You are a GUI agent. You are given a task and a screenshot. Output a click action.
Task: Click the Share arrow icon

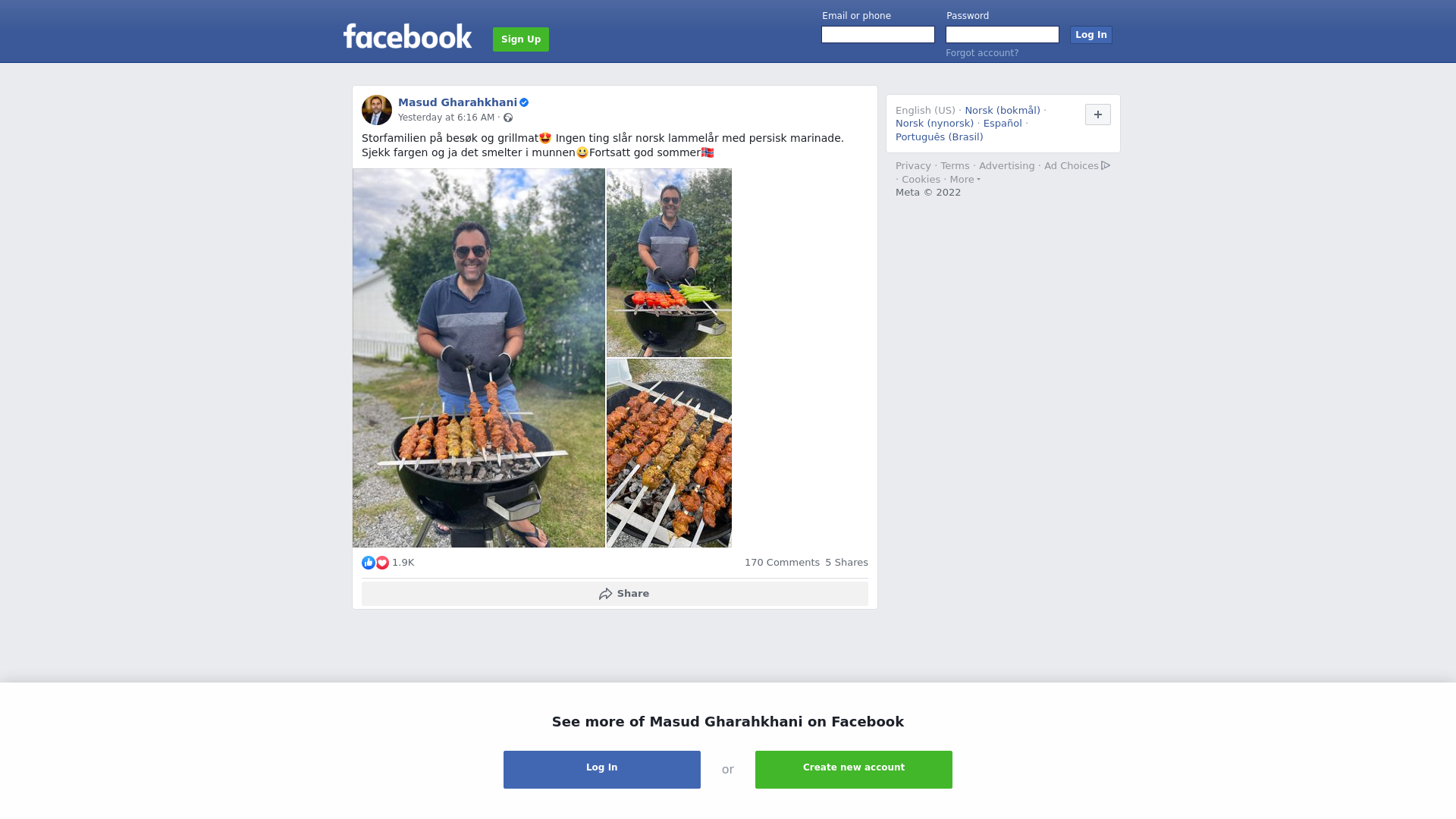(x=606, y=594)
